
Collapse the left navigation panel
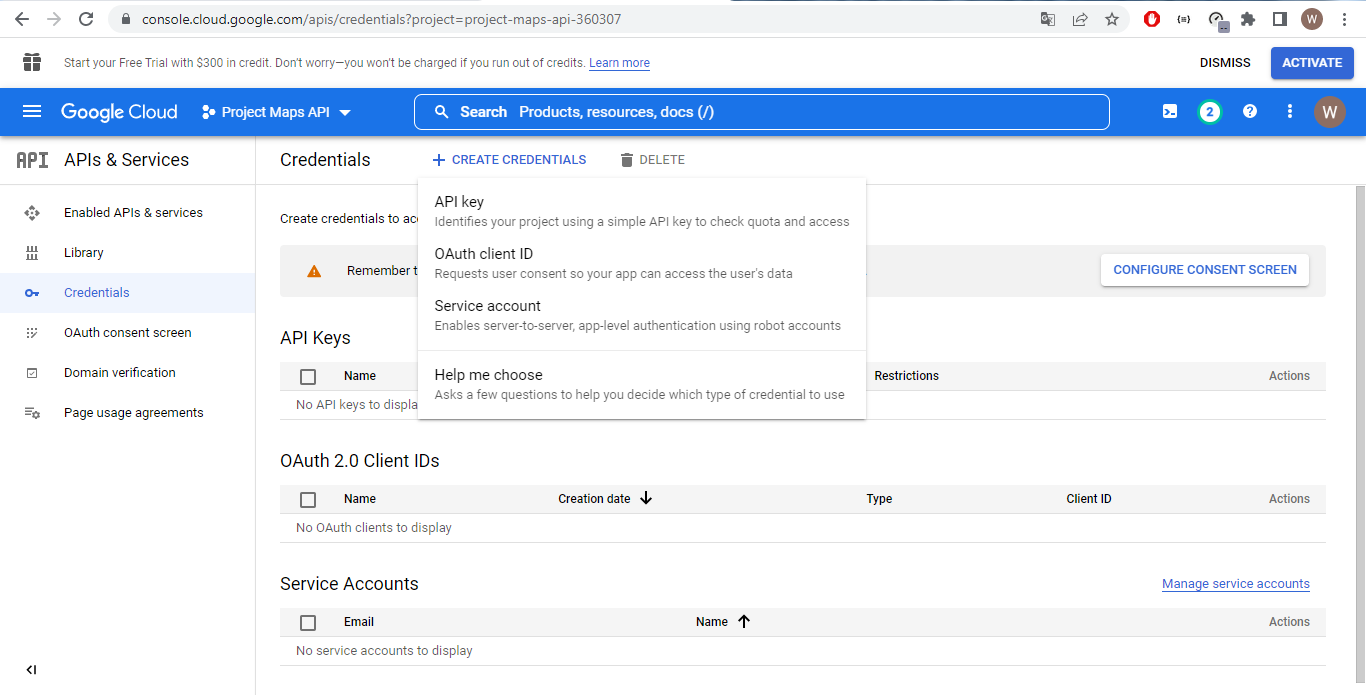(x=31, y=670)
